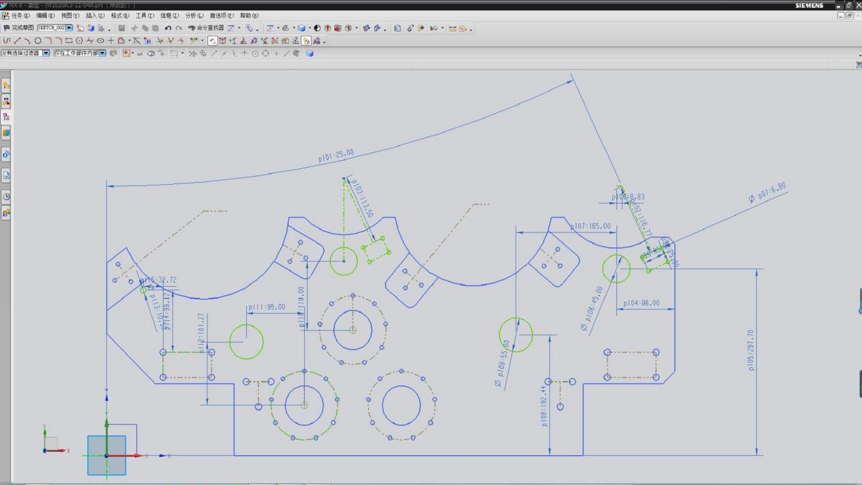Expand the selection filter type dropdown
The image size is (862, 485).
coord(46,53)
